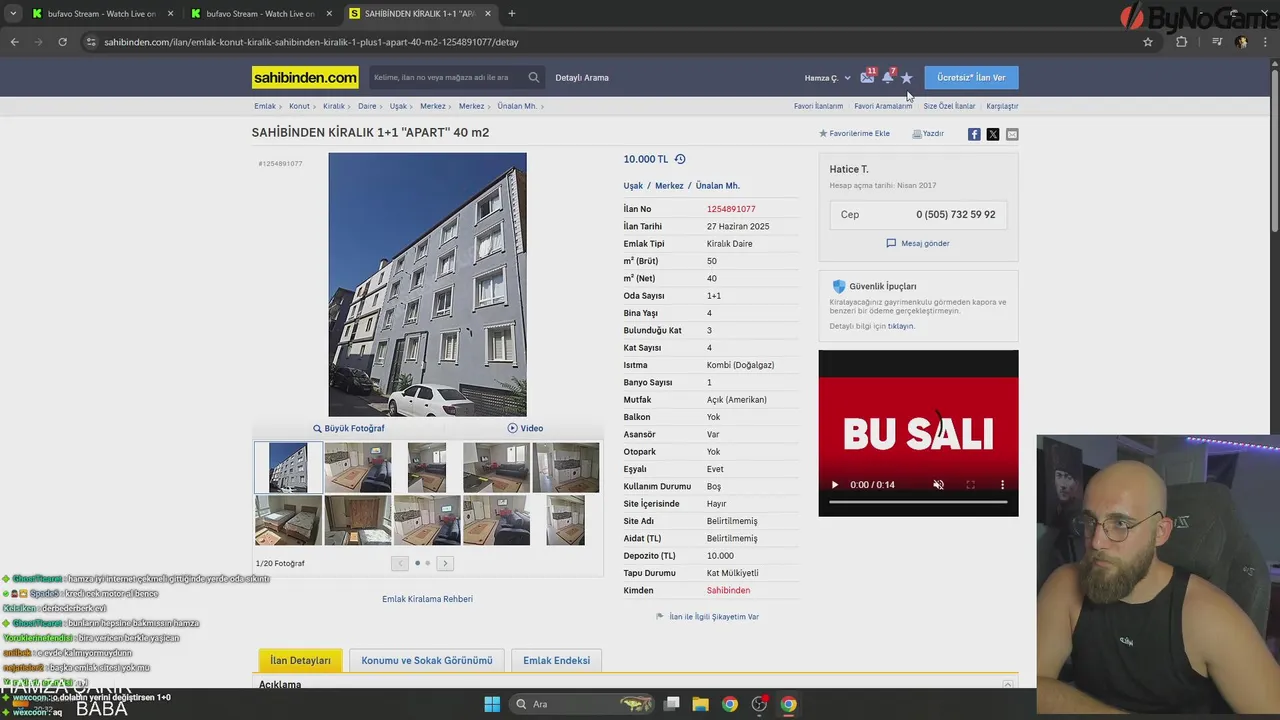Open the notifications bell icon
Image resolution: width=1280 pixels, height=720 pixels.
coord(887,77)
